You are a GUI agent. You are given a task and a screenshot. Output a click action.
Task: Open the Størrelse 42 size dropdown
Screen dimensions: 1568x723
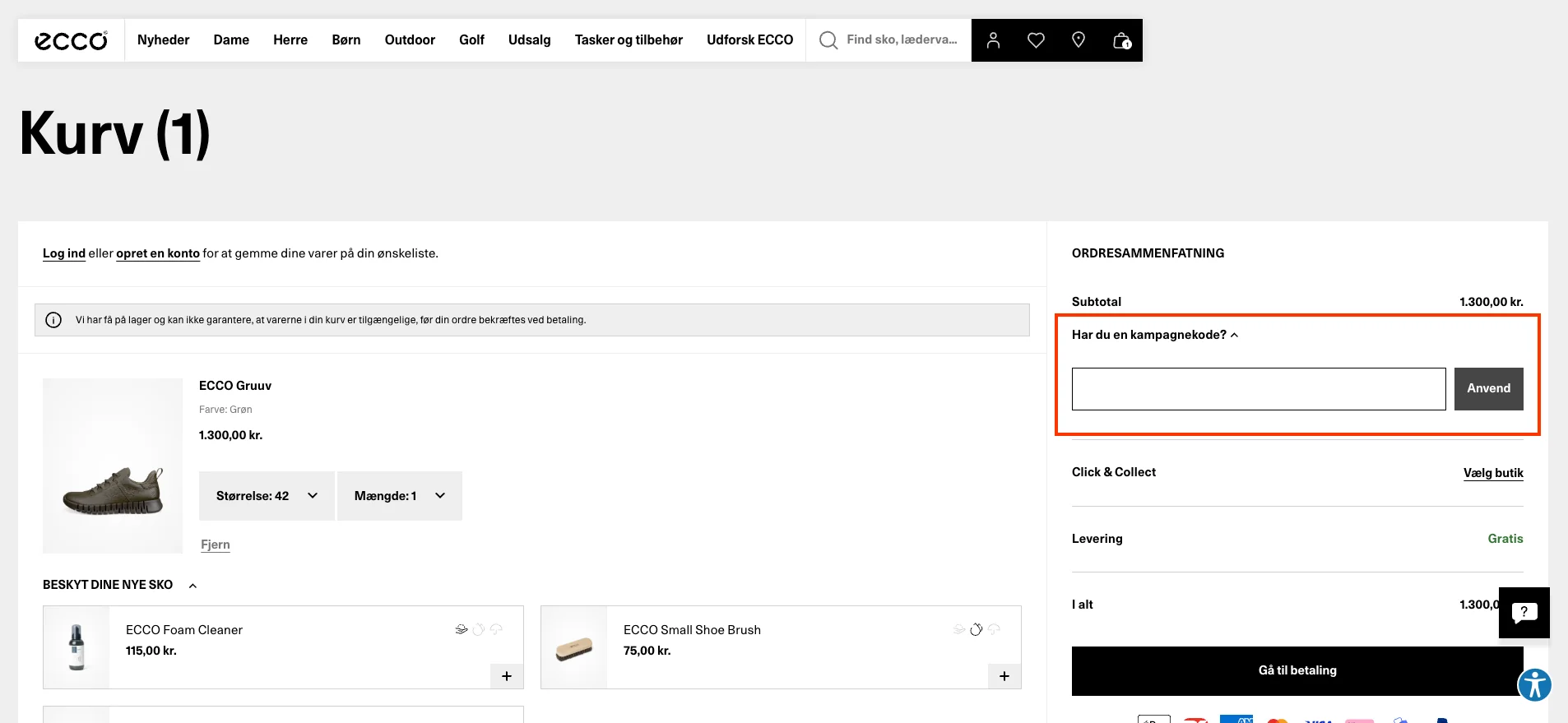267,496
